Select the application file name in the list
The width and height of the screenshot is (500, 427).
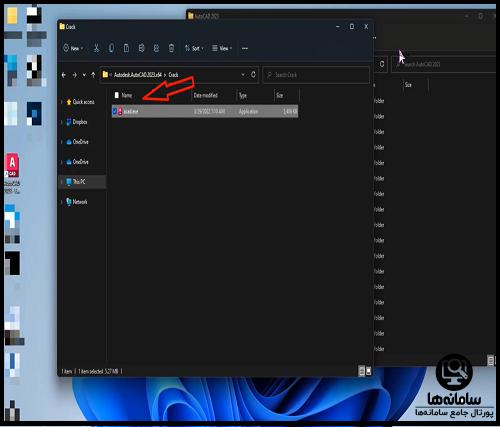pyautogui.click(x=131, y=111)
